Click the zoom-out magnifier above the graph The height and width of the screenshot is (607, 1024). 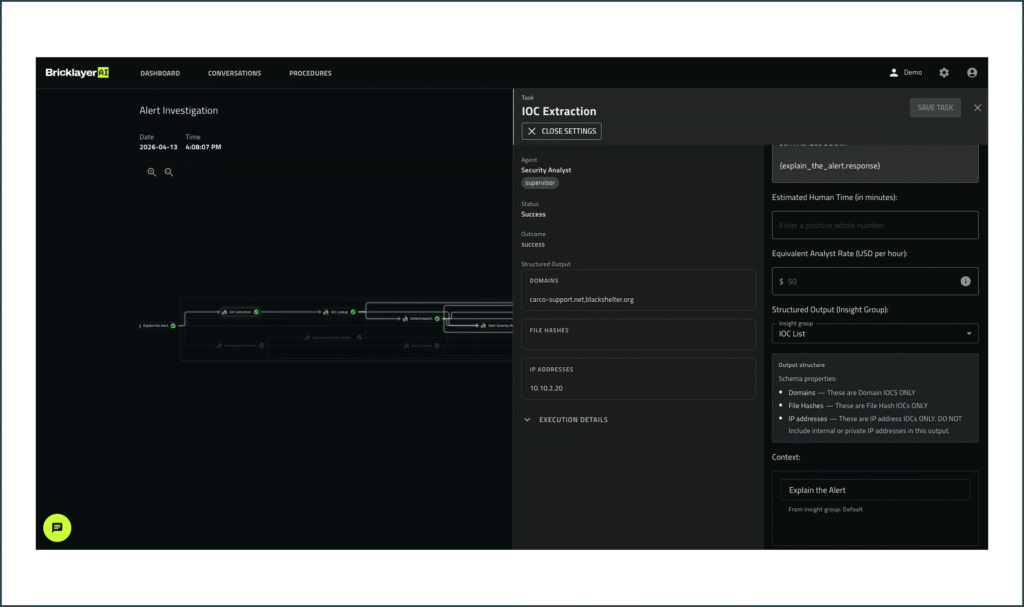coord(169,171)
